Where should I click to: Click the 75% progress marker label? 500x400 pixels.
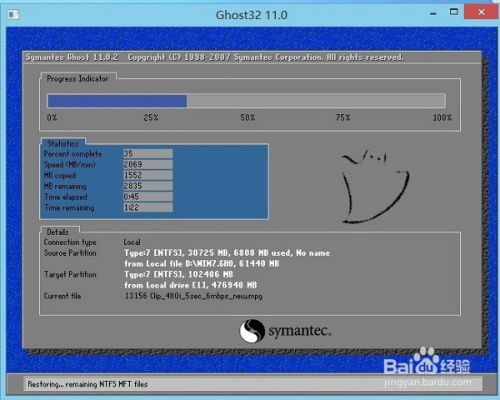pyautogui.click(x=343, y=118)
